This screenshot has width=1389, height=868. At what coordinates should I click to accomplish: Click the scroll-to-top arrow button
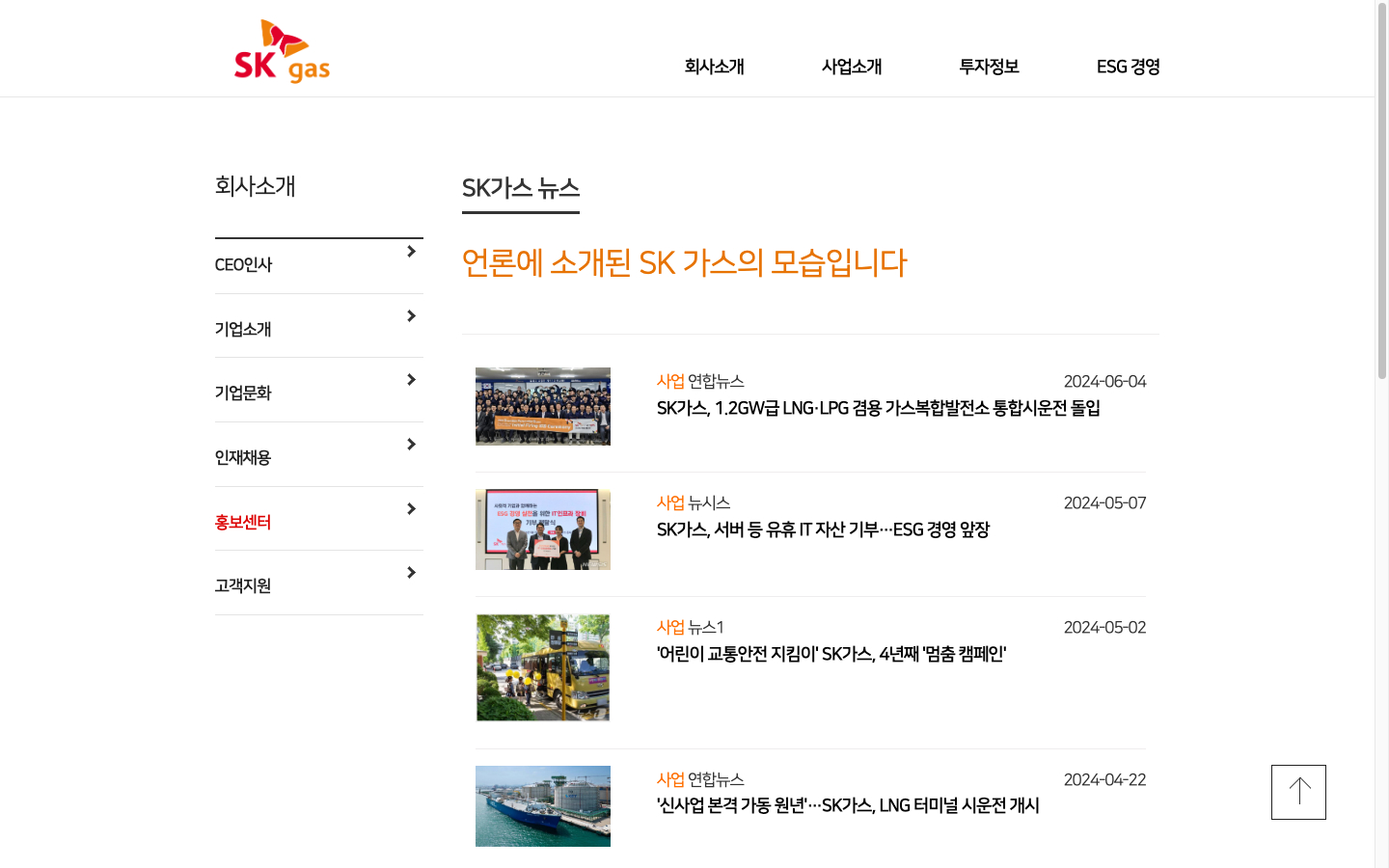tap(1298, 792)
